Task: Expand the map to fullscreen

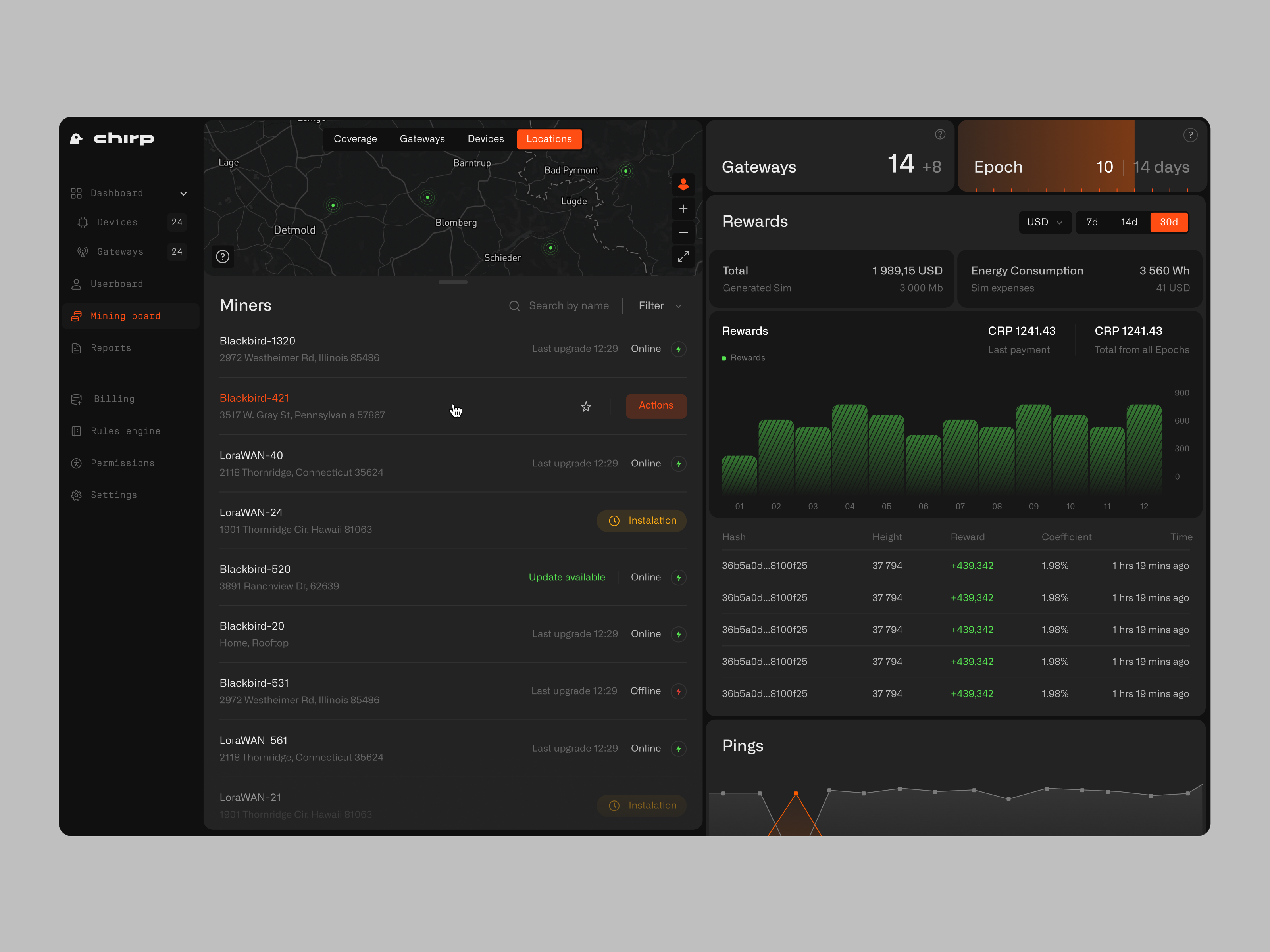Action: click(x=683, y=257)
